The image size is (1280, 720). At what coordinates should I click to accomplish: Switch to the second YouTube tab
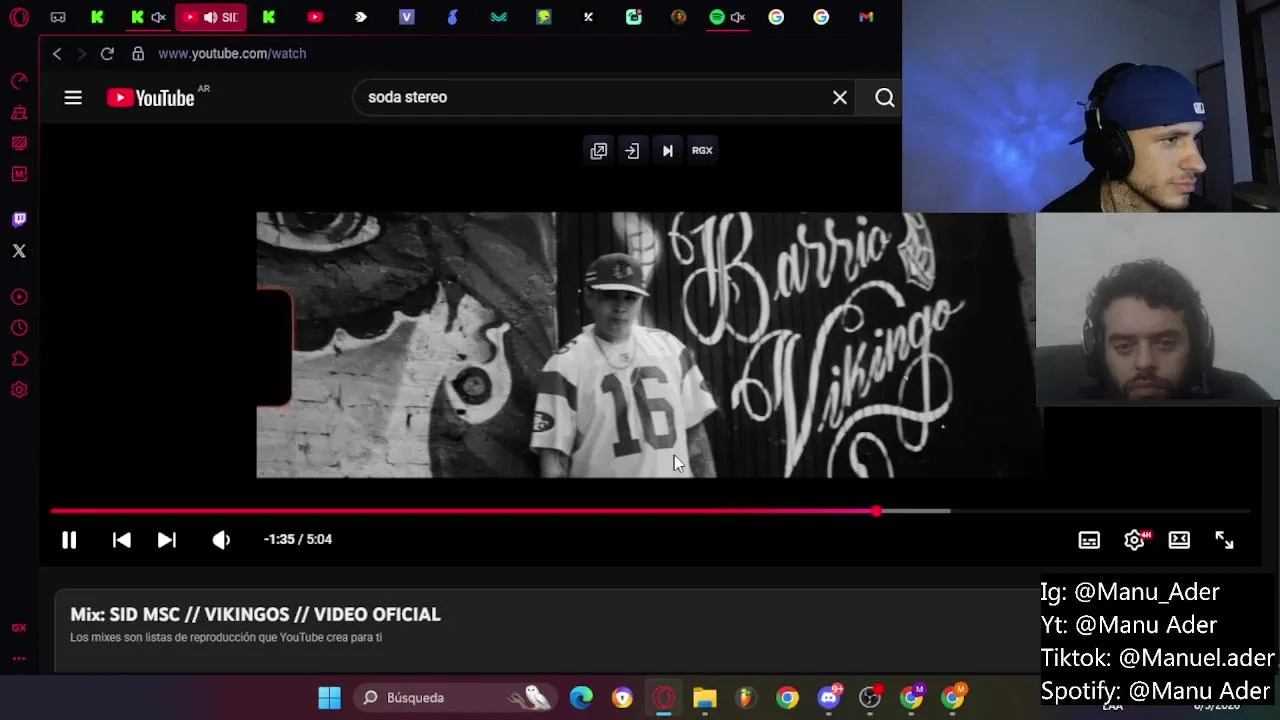(315, 17)
